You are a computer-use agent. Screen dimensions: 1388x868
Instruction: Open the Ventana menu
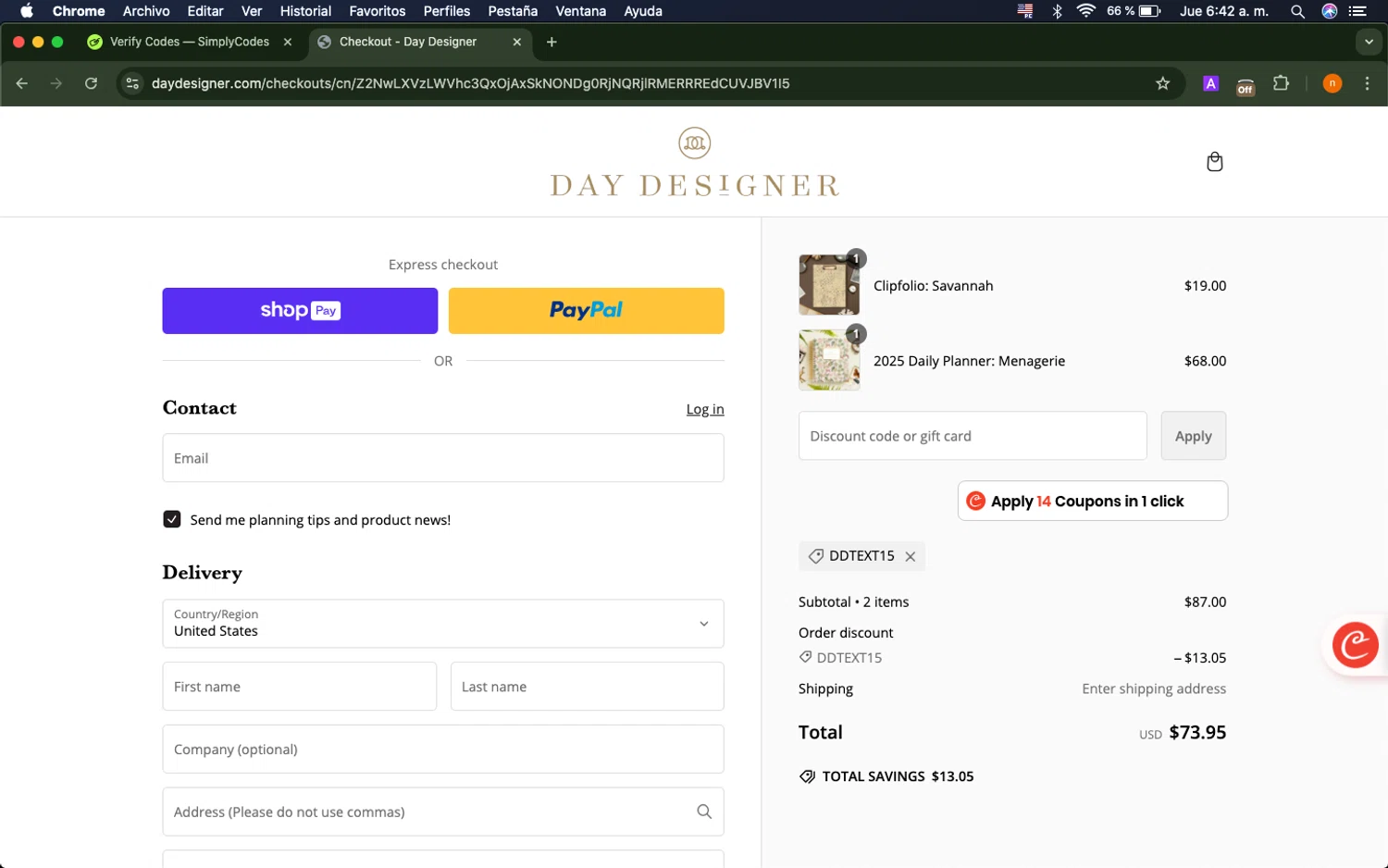pyautogui.click(x=580, y=11)
